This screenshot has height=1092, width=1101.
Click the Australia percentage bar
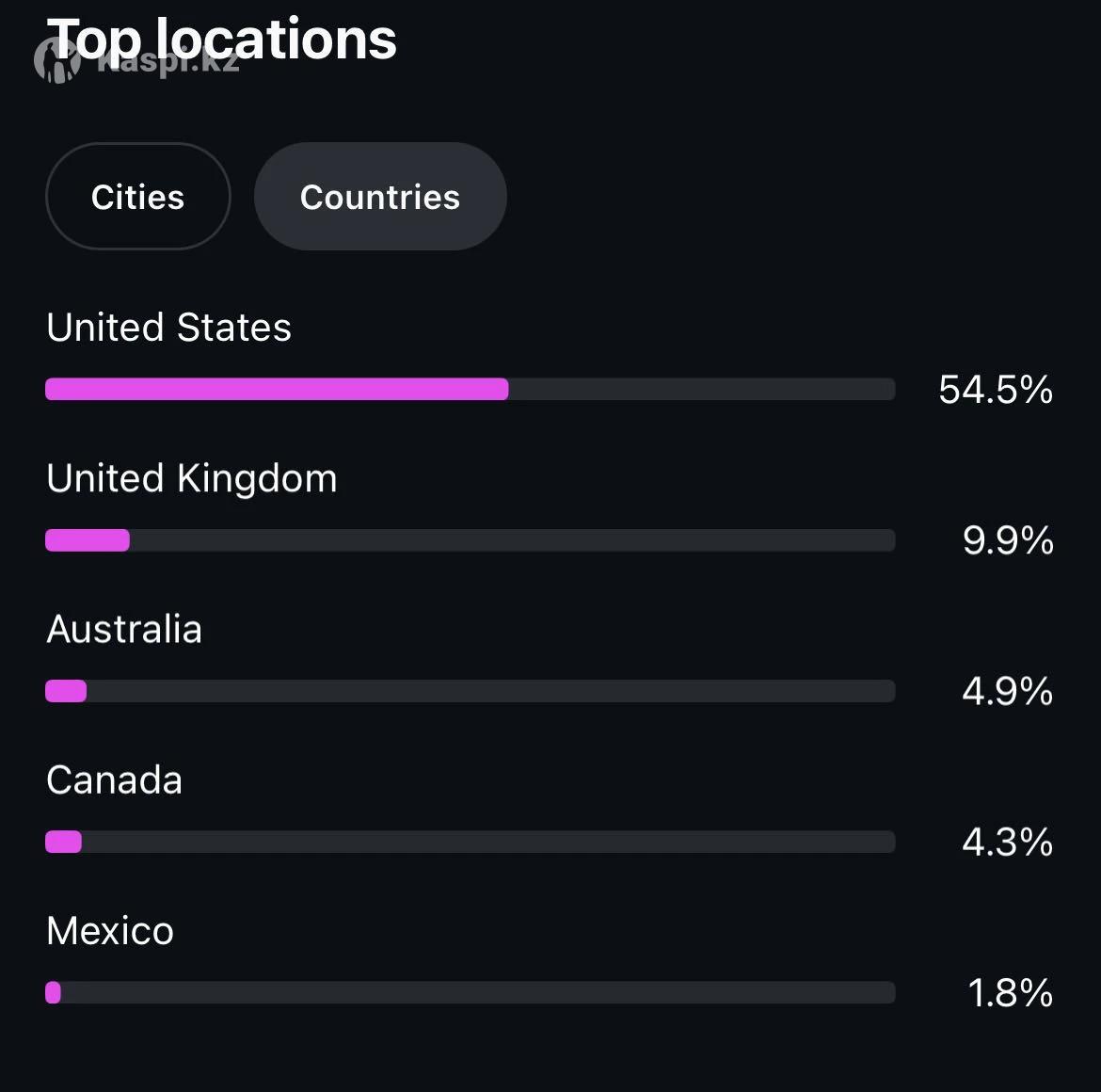66,691
